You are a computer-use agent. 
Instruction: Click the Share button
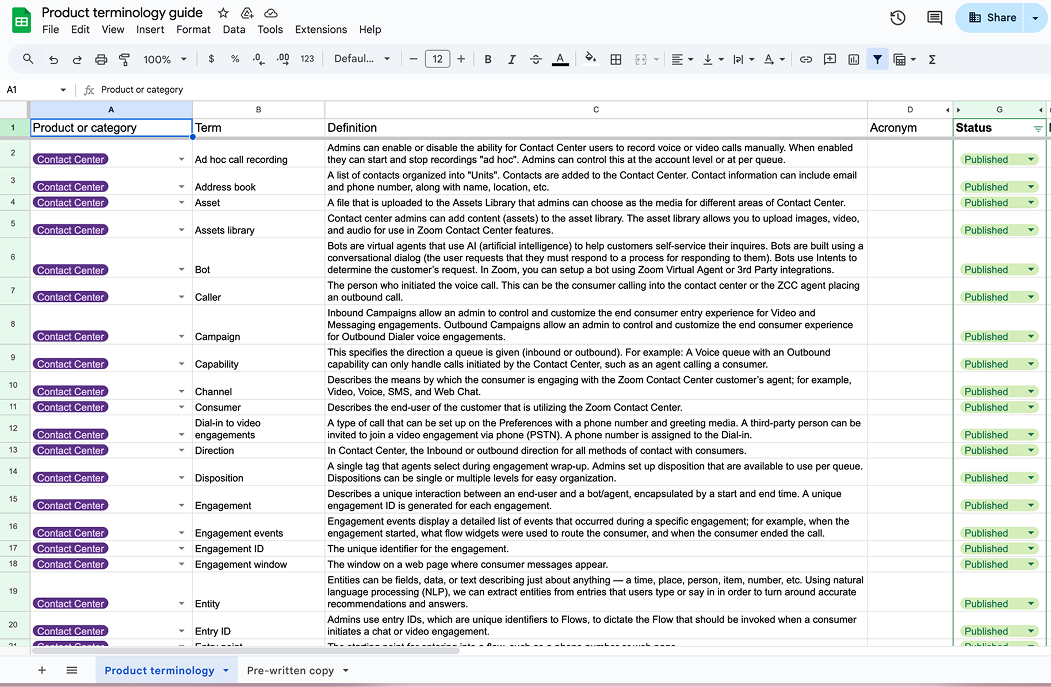(993, 17)
